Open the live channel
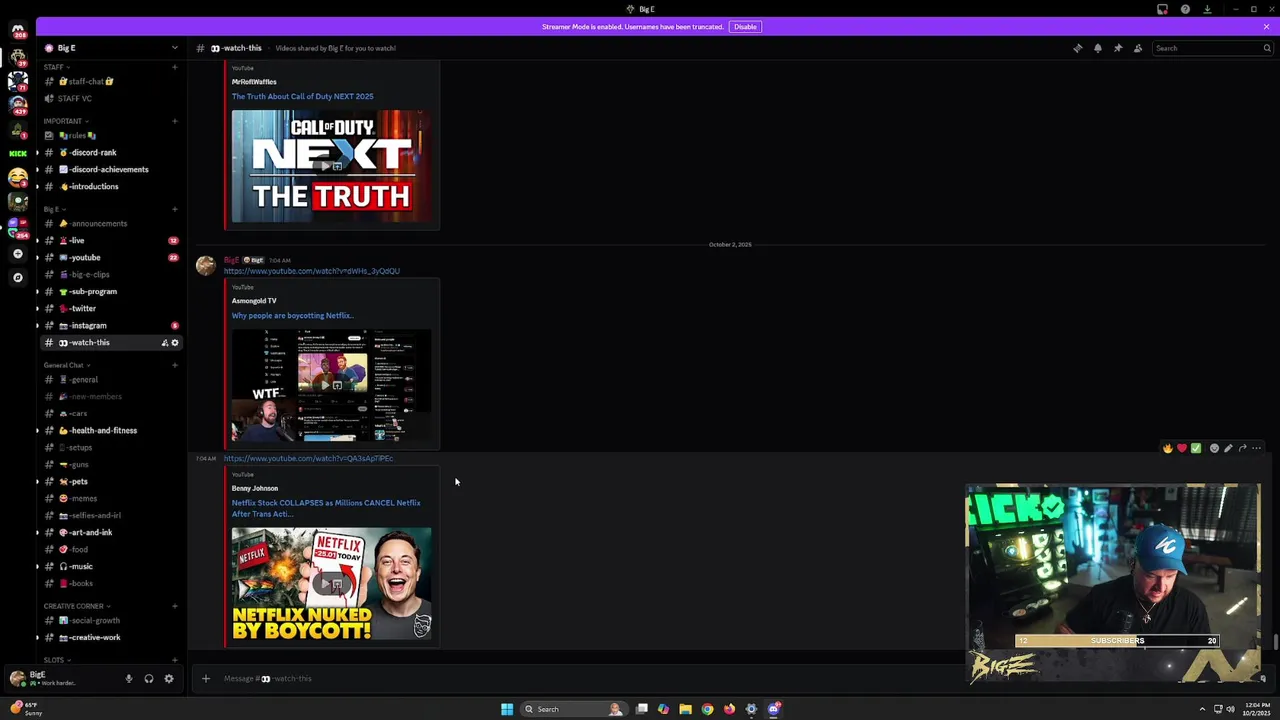The height and width of the screenshot is (720, 1280). coord(110,241)
